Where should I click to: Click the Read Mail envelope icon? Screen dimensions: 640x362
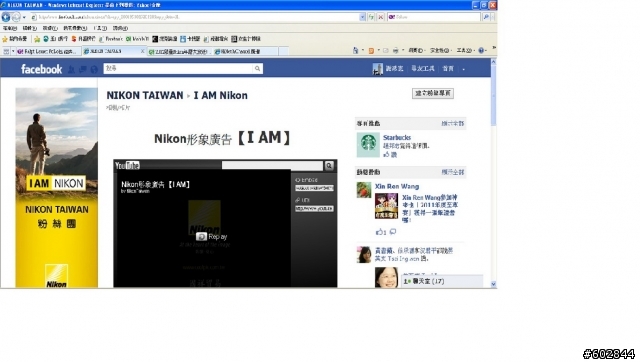386,51
